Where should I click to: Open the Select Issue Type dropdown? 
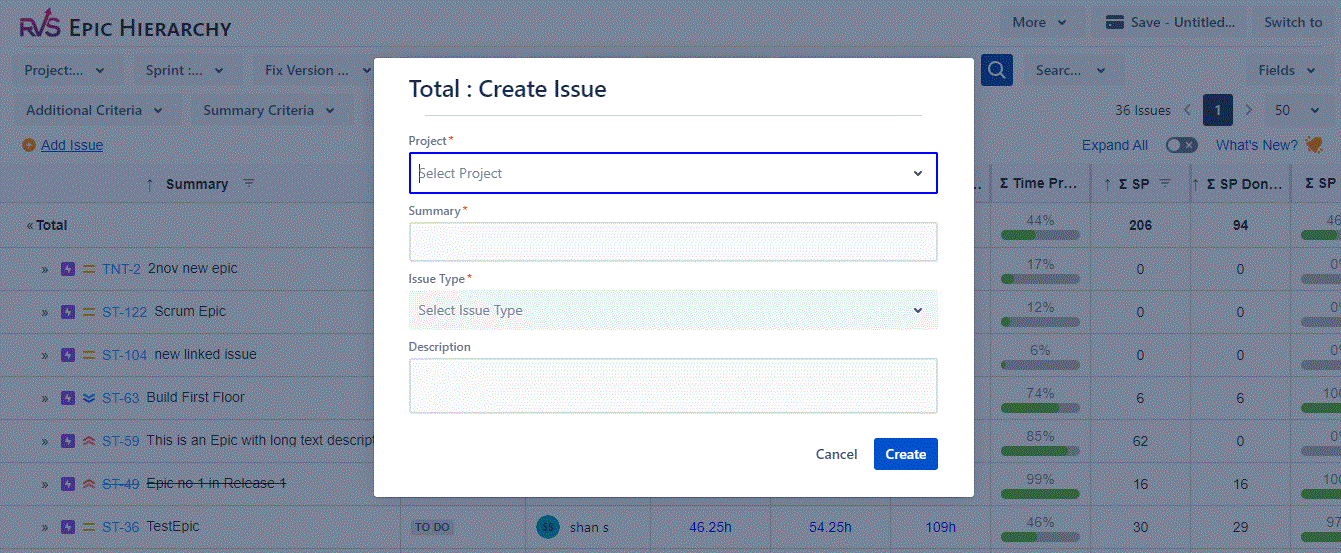pos(673,310)
